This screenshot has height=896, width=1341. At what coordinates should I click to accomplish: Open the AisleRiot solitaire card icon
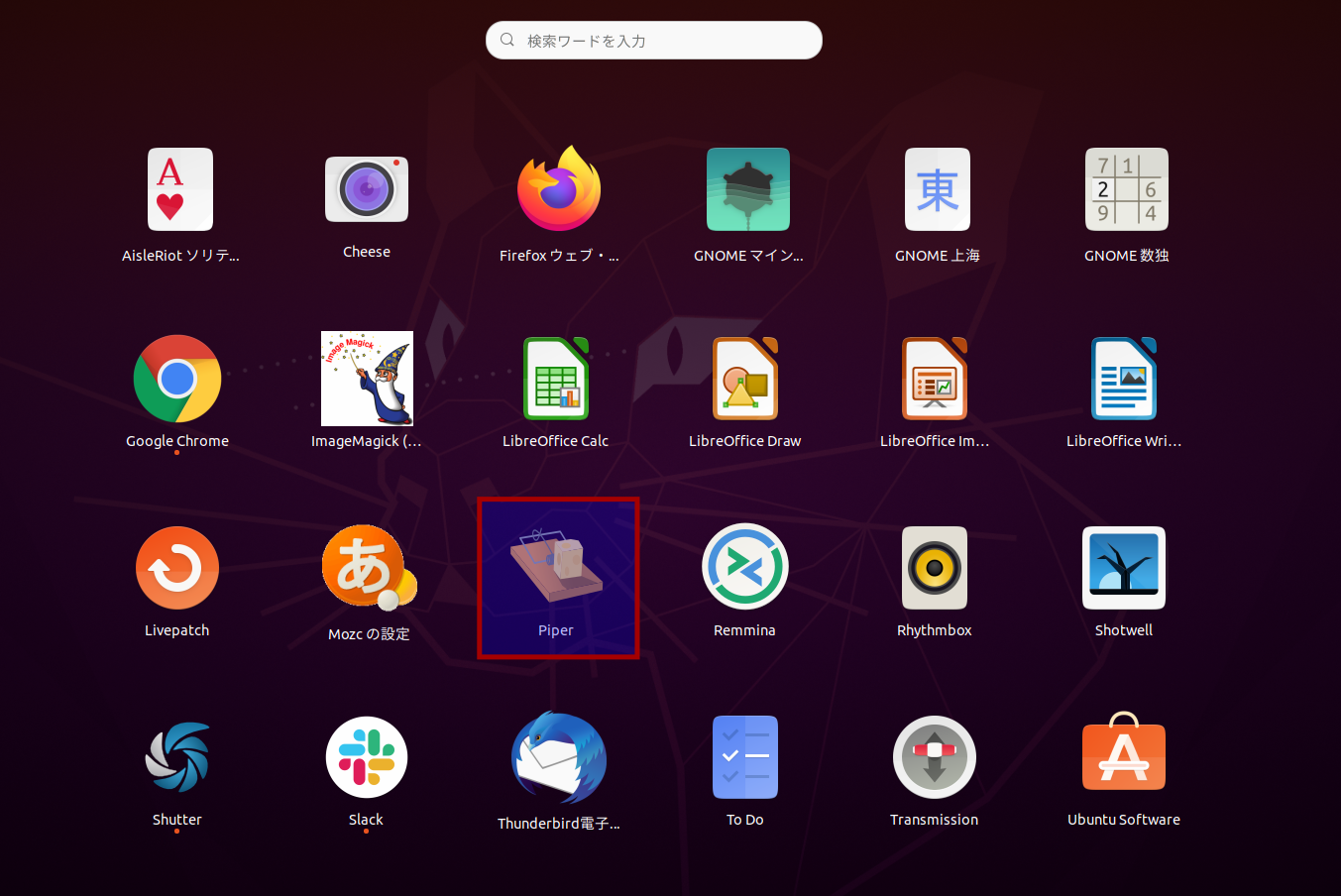[x=179, y=189]
